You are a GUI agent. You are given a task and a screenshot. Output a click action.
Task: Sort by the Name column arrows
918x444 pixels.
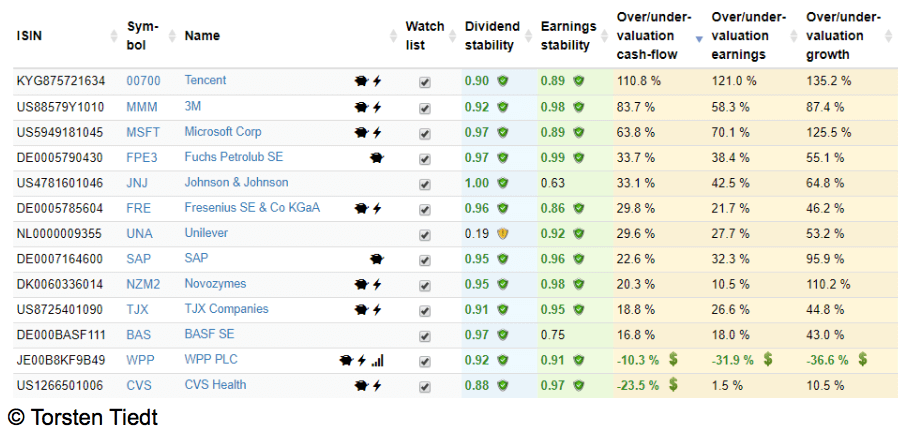pyautogui.click(x=393, y=36)
